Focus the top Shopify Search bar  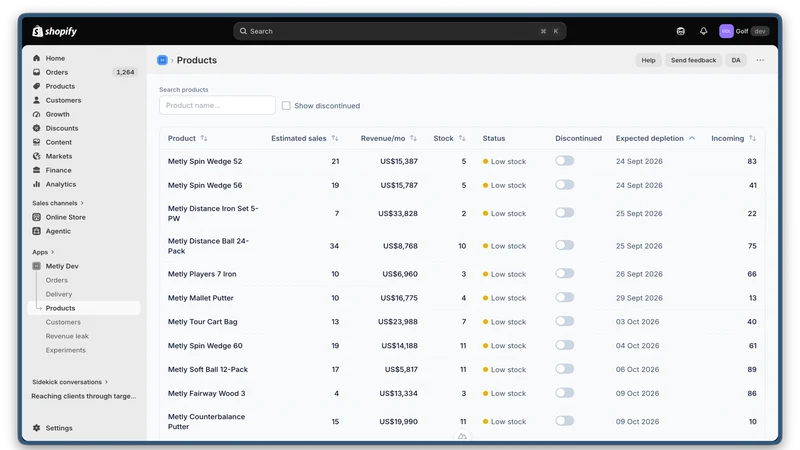click(399, 31)
